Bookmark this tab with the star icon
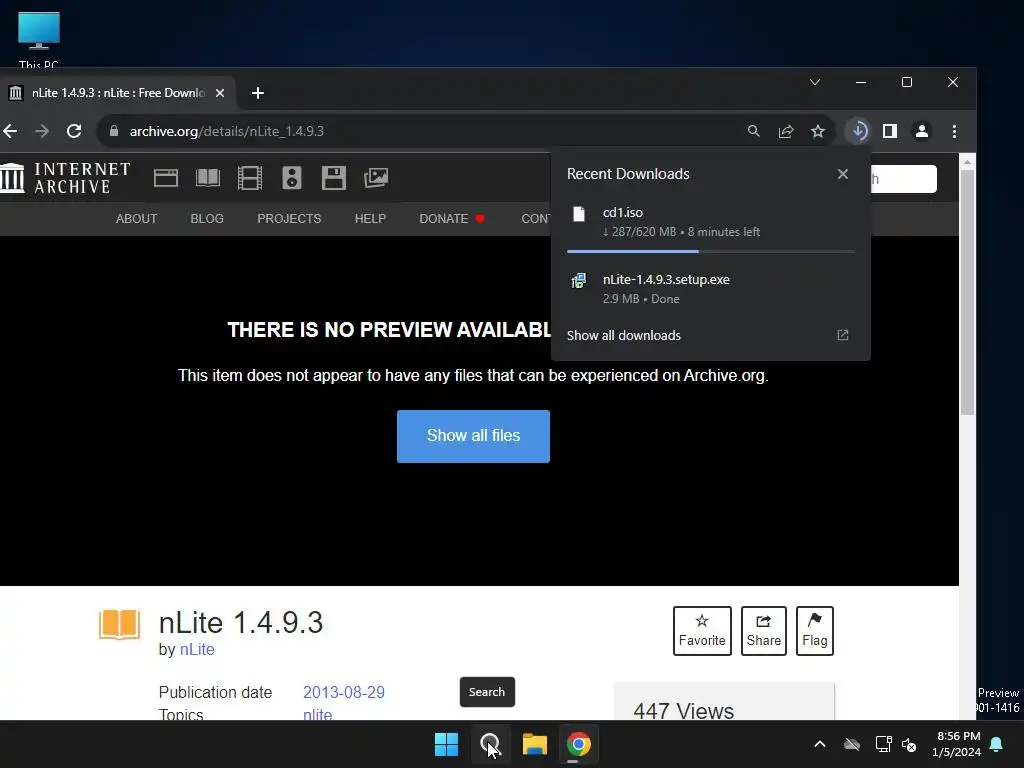1024x768 pixels. click(818, 131)
